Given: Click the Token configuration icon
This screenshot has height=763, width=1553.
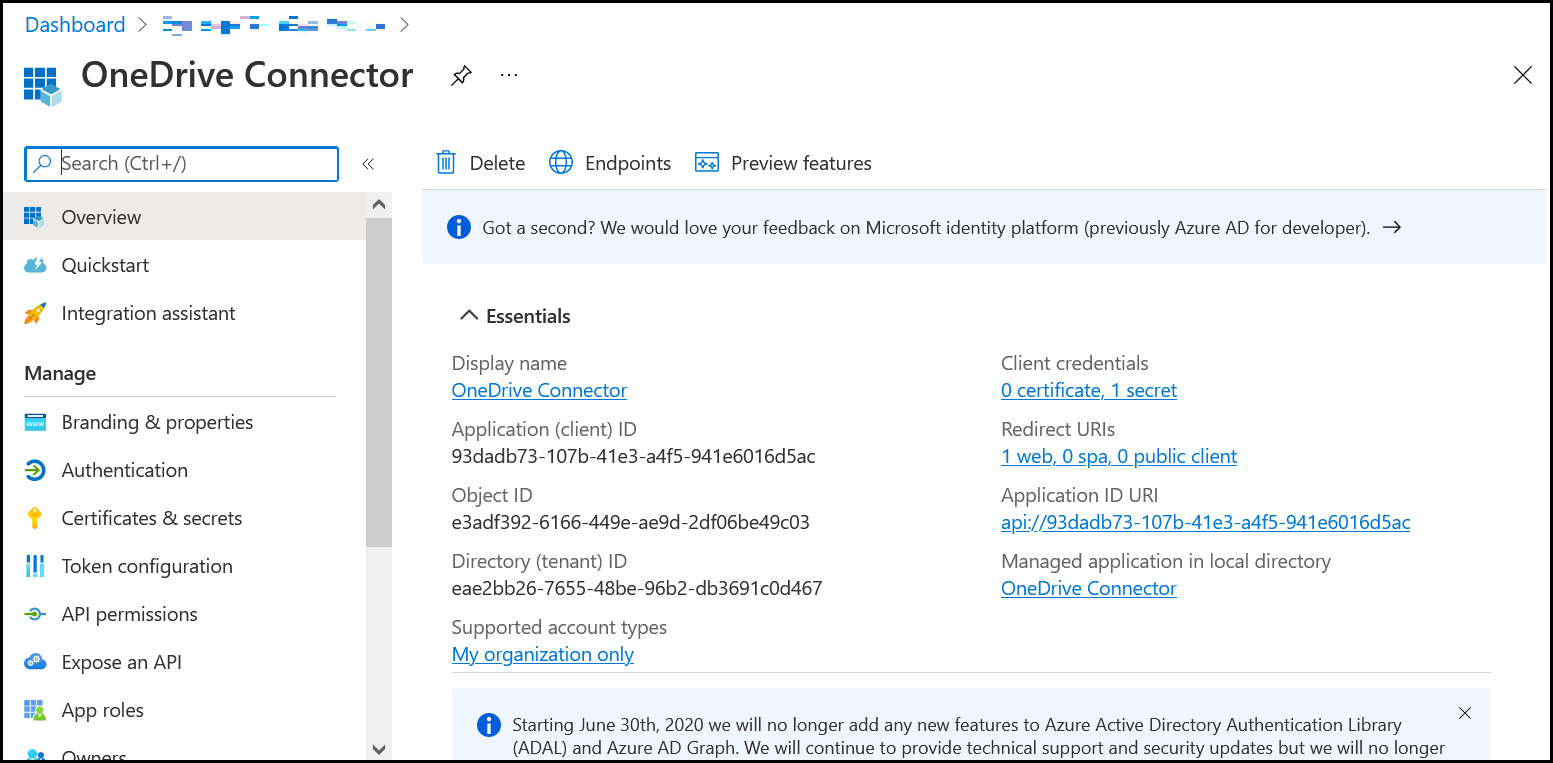Looking at the screenshot, I should (35, 566).
